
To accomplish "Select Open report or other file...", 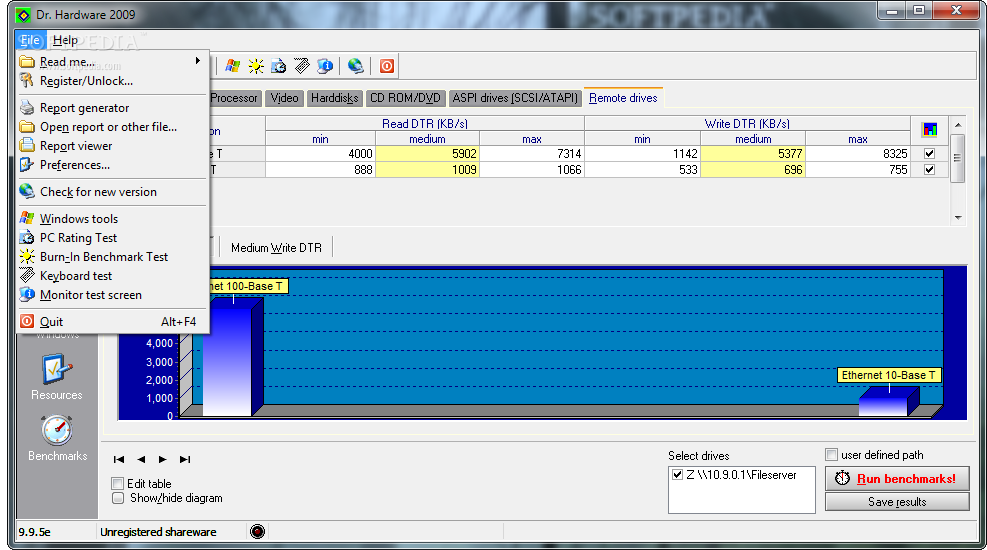I will click(111, 126).
